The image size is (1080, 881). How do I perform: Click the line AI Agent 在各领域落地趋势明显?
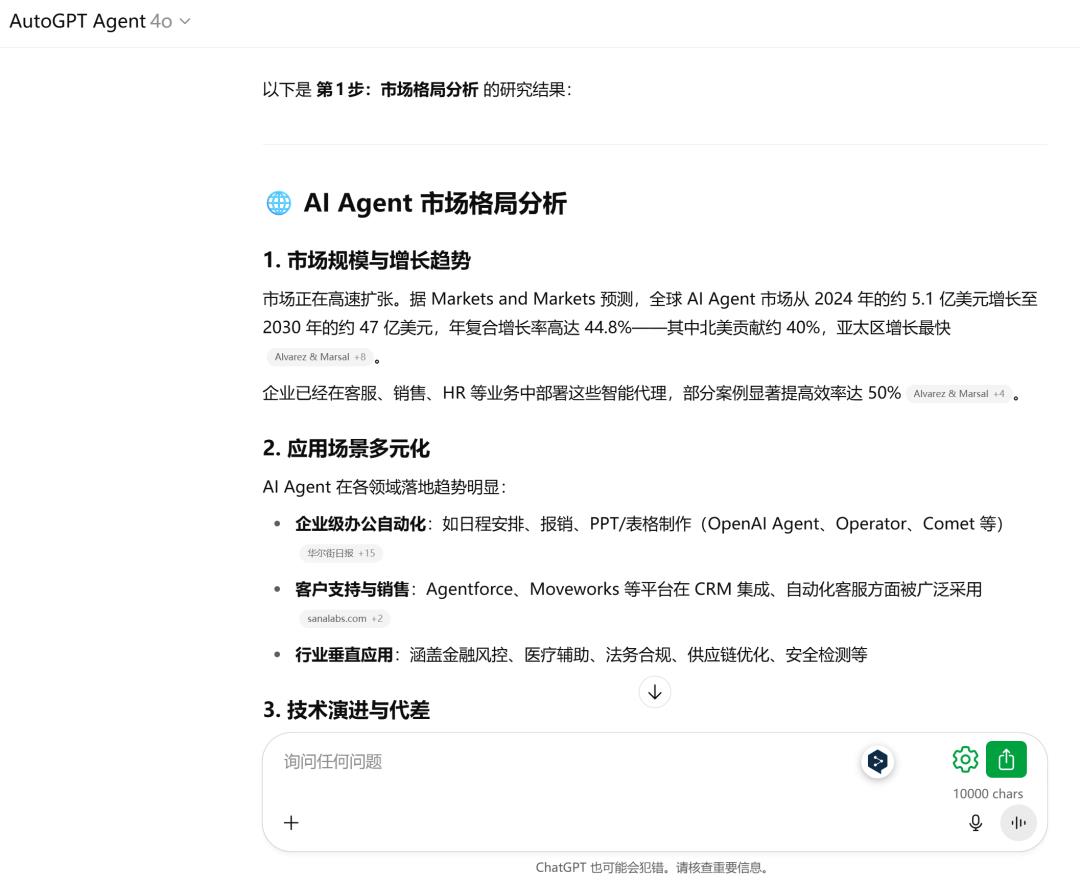[x=384, y=487]
